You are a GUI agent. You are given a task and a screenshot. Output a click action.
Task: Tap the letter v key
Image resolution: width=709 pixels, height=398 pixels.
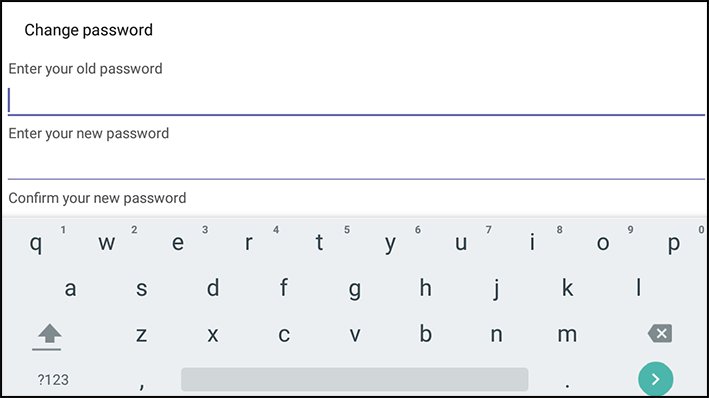(x=355, y=335)
